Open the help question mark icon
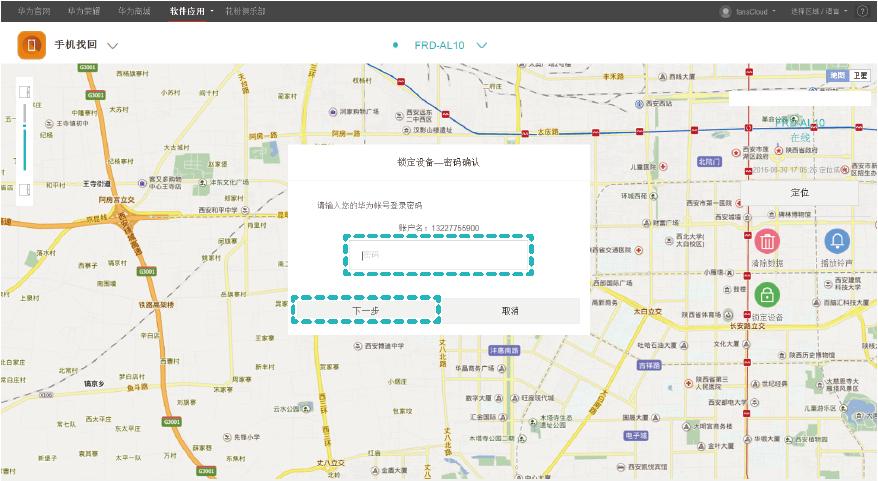Viewport: 878px width, 481px height. click(x=862, y=11)
